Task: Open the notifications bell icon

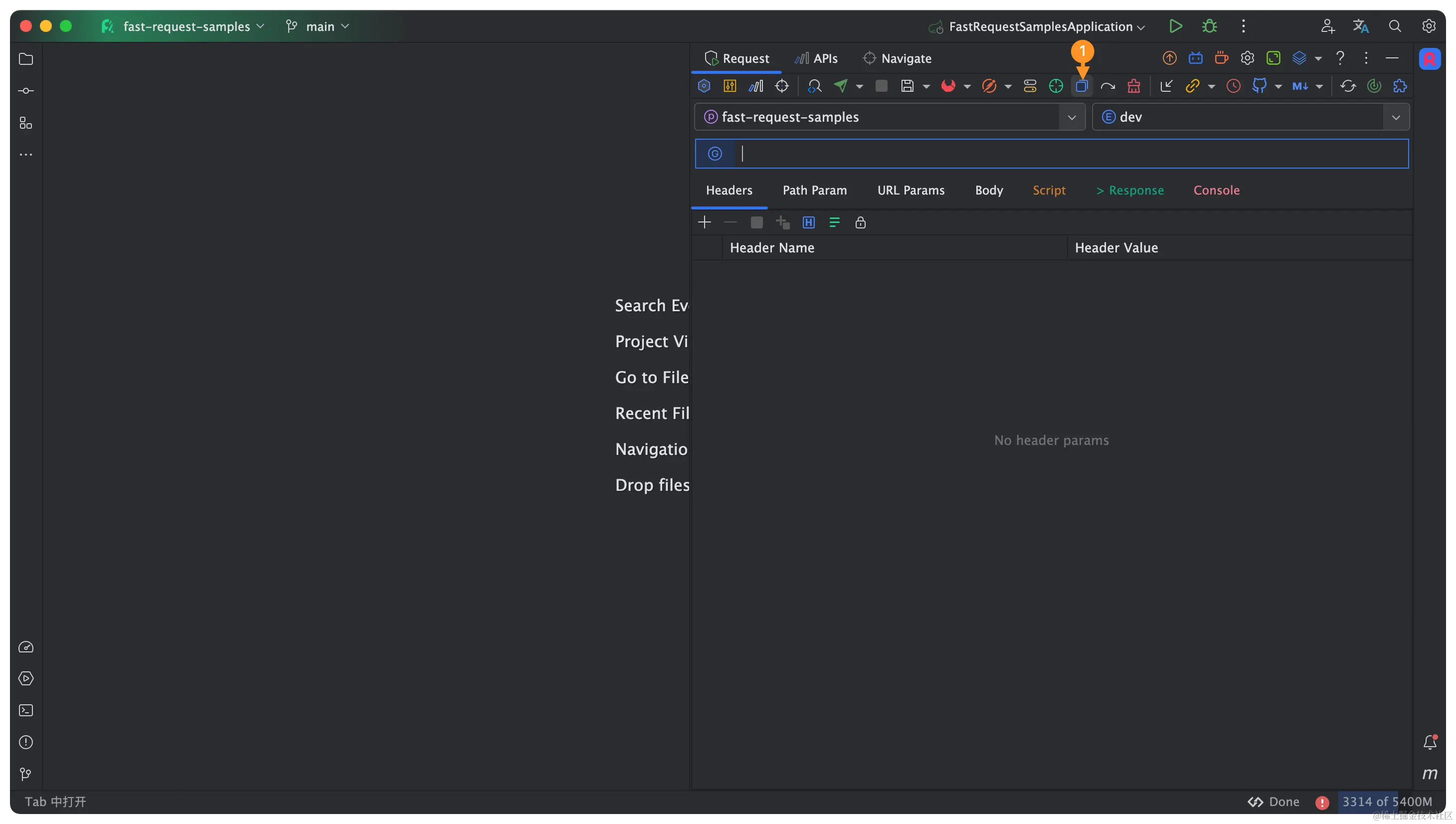Action: 1430,742
